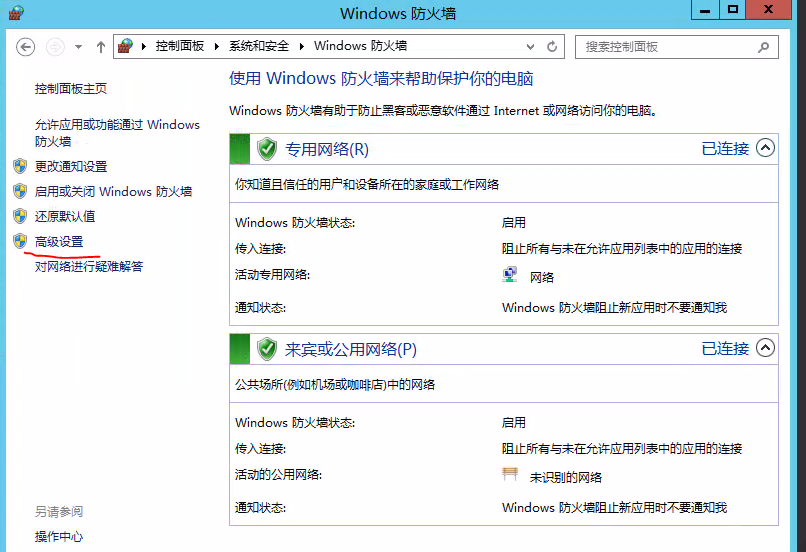Go up one folder level
Screen dimensions: 806x552
pos(101,47)
